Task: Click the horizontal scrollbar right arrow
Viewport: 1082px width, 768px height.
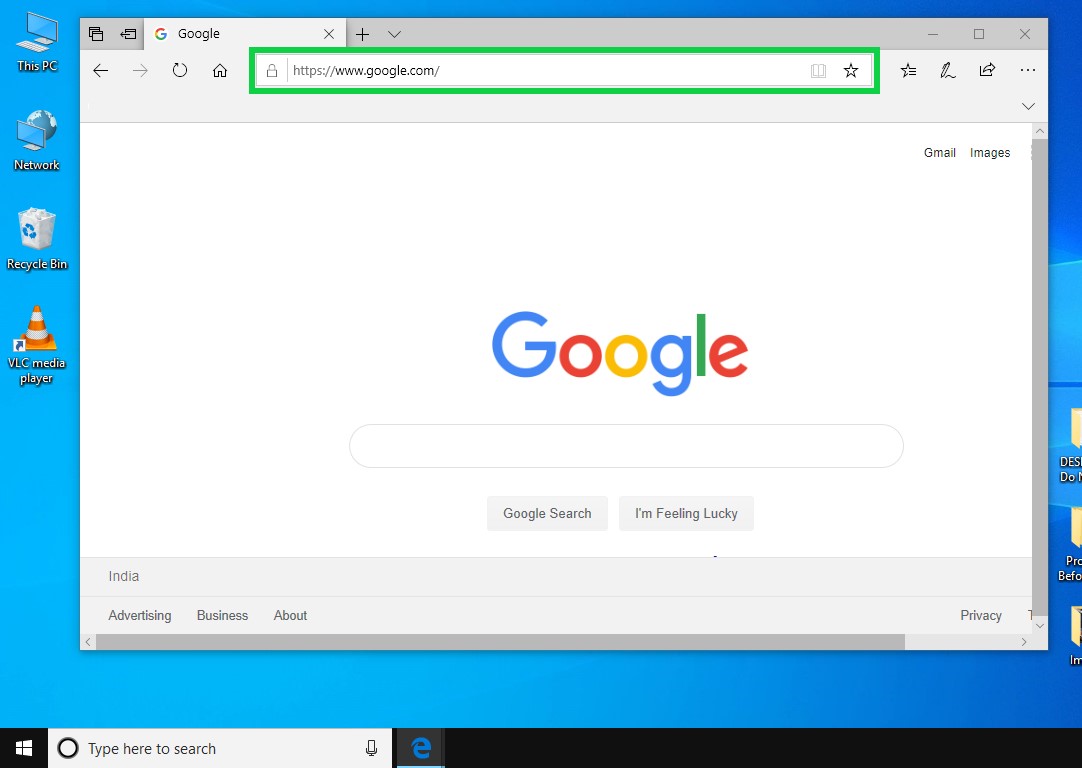Action: click(x=1024, y=642)
